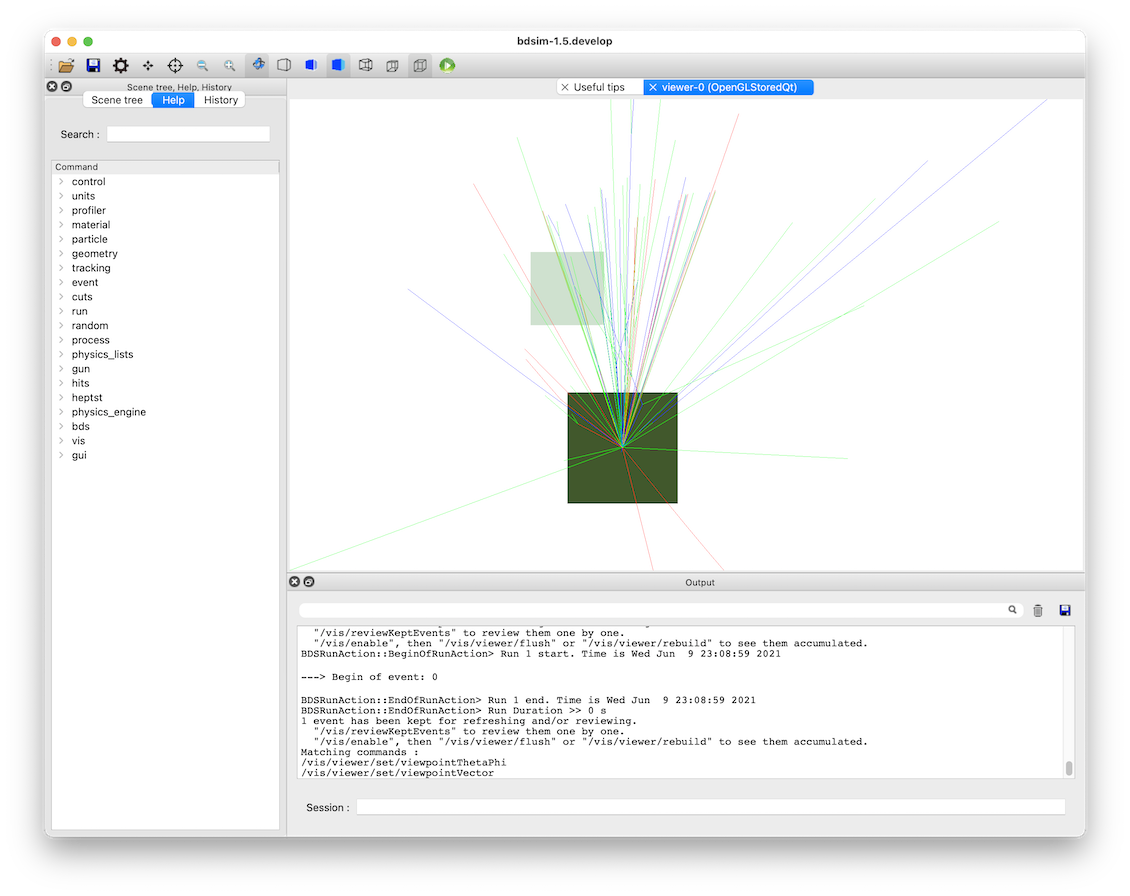This screenshot has height=896, width=1130.
Task: Float the Scene tree/Help/History dock panel
Action: click(66, 87)
